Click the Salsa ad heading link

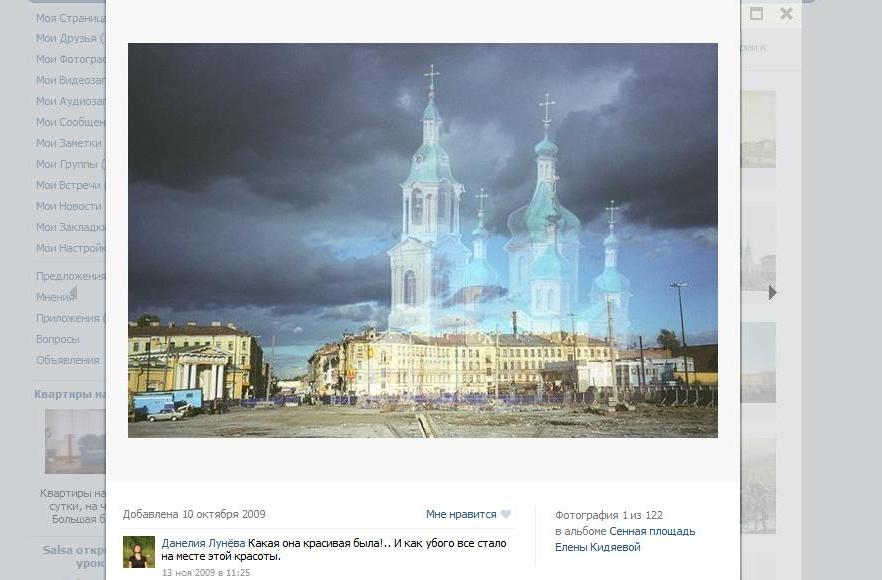pos(74,556)
